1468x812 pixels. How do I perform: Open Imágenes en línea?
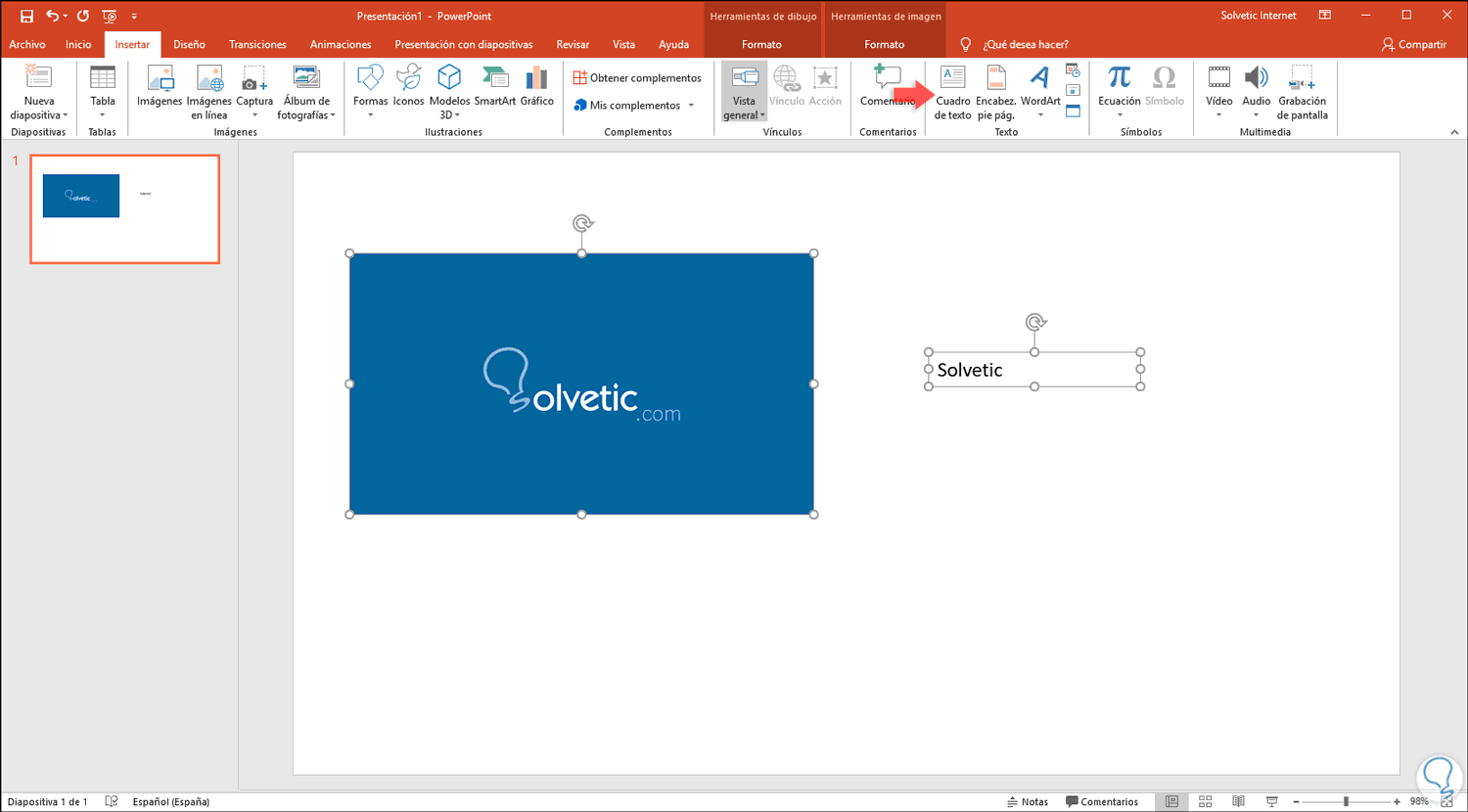click(209, 92)
